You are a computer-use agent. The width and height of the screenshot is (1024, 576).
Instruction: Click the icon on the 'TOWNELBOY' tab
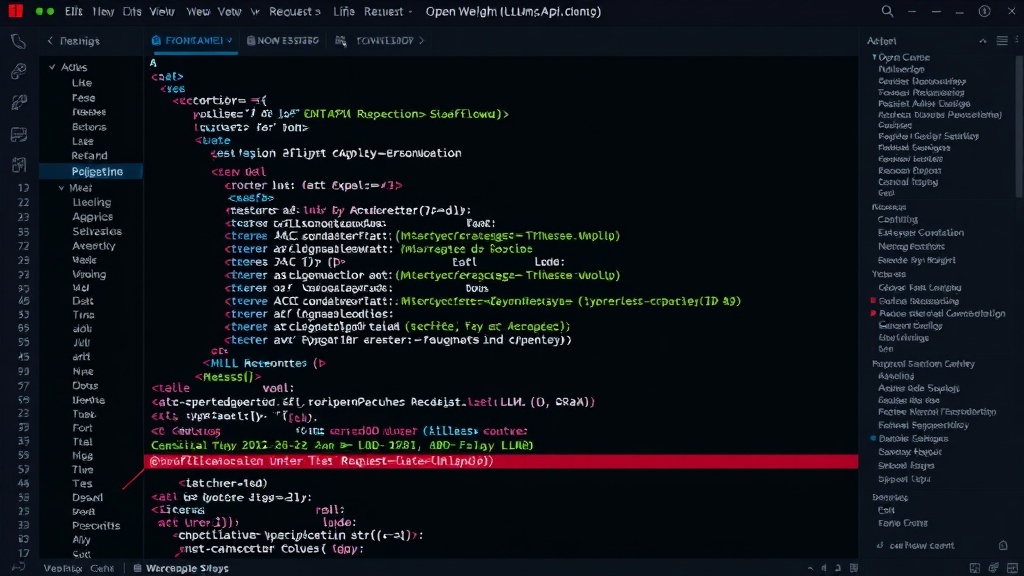(x=340, y=40)
